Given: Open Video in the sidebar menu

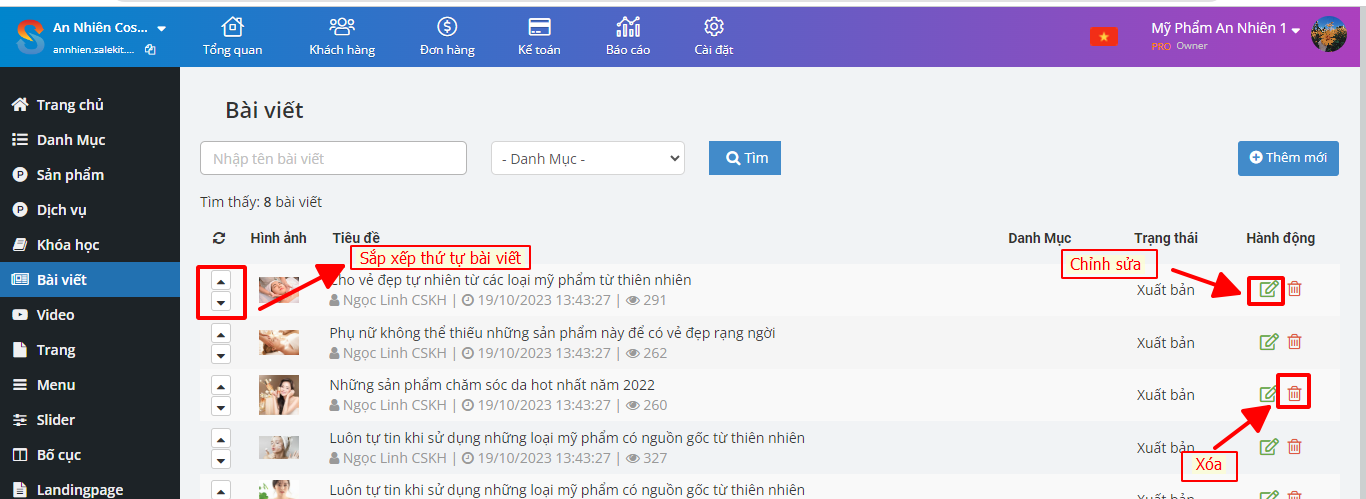Looking at the screenshot, I should point(55,315).
